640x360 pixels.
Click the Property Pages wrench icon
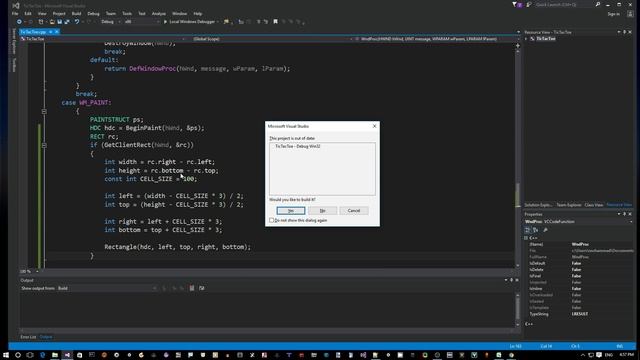click(x=546, y=230)
